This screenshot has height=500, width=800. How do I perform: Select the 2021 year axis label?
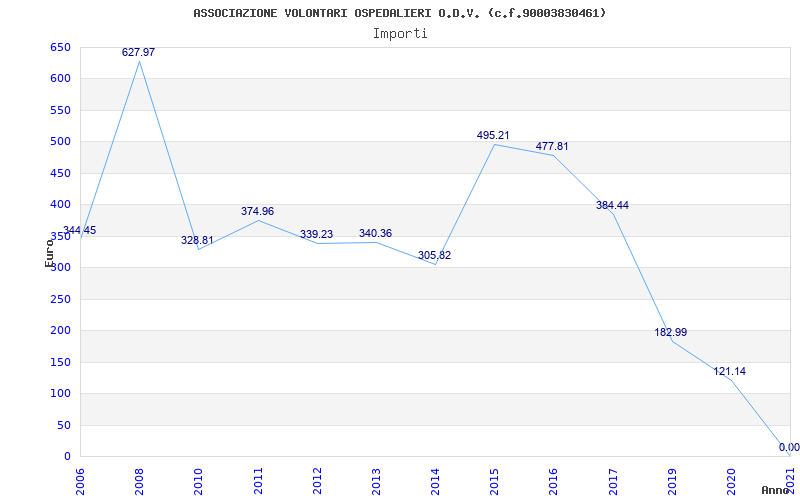point(791,481)
